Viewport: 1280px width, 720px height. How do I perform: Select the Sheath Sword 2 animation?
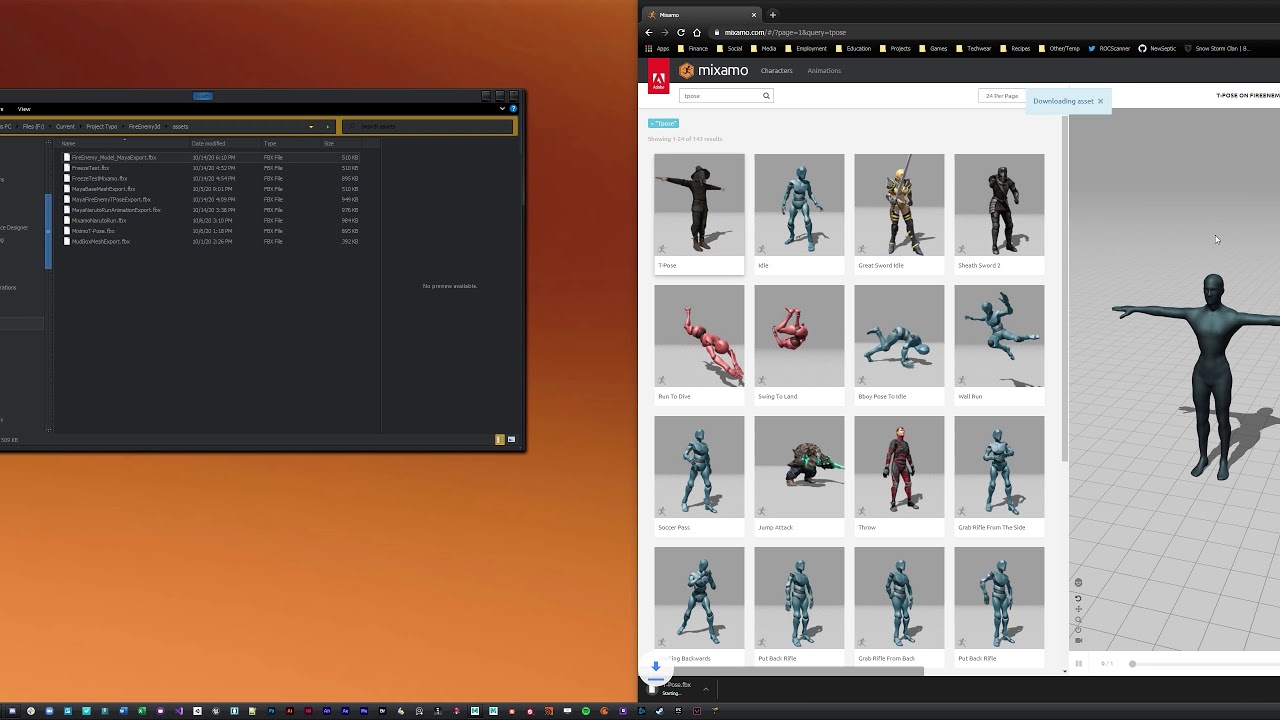coord(999,213)
